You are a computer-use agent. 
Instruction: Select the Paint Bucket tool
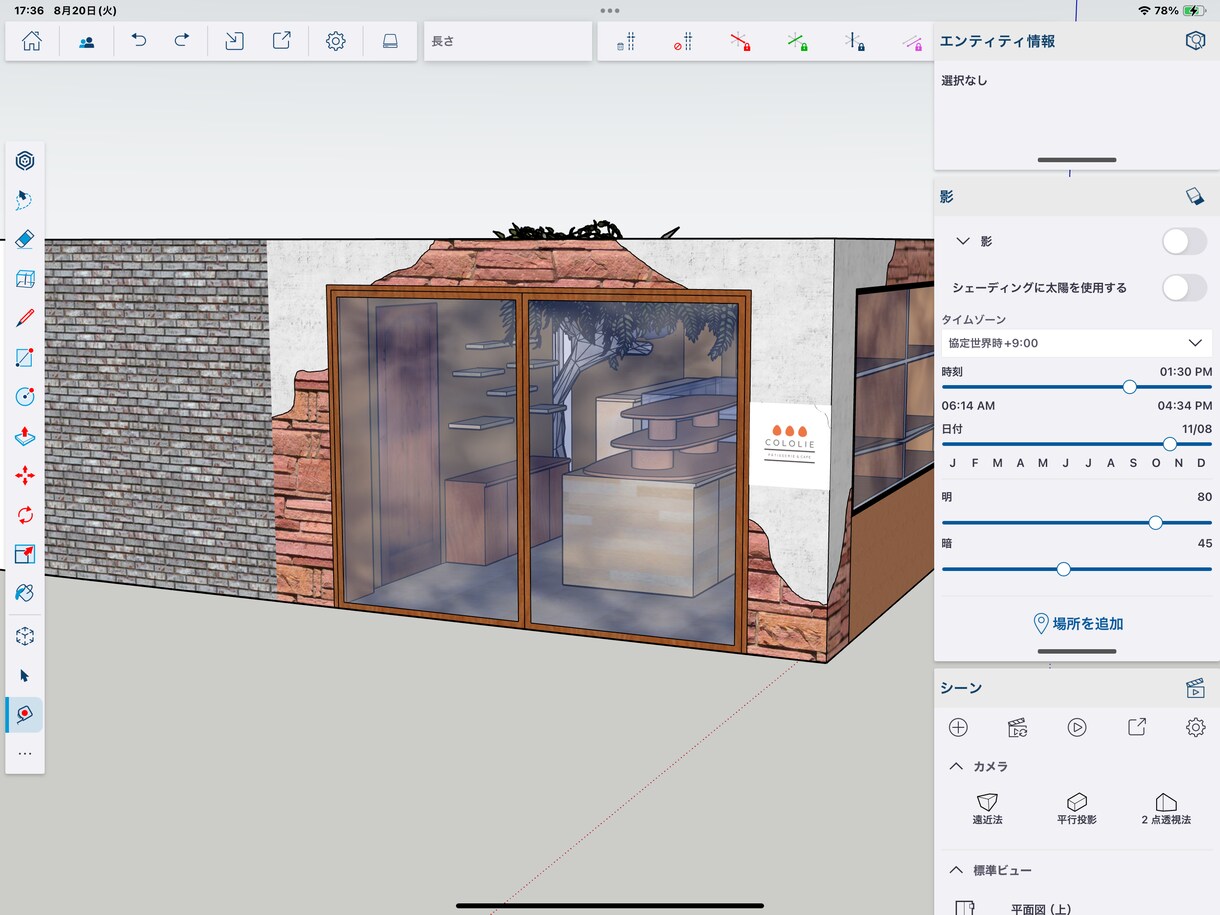[25, 593]
